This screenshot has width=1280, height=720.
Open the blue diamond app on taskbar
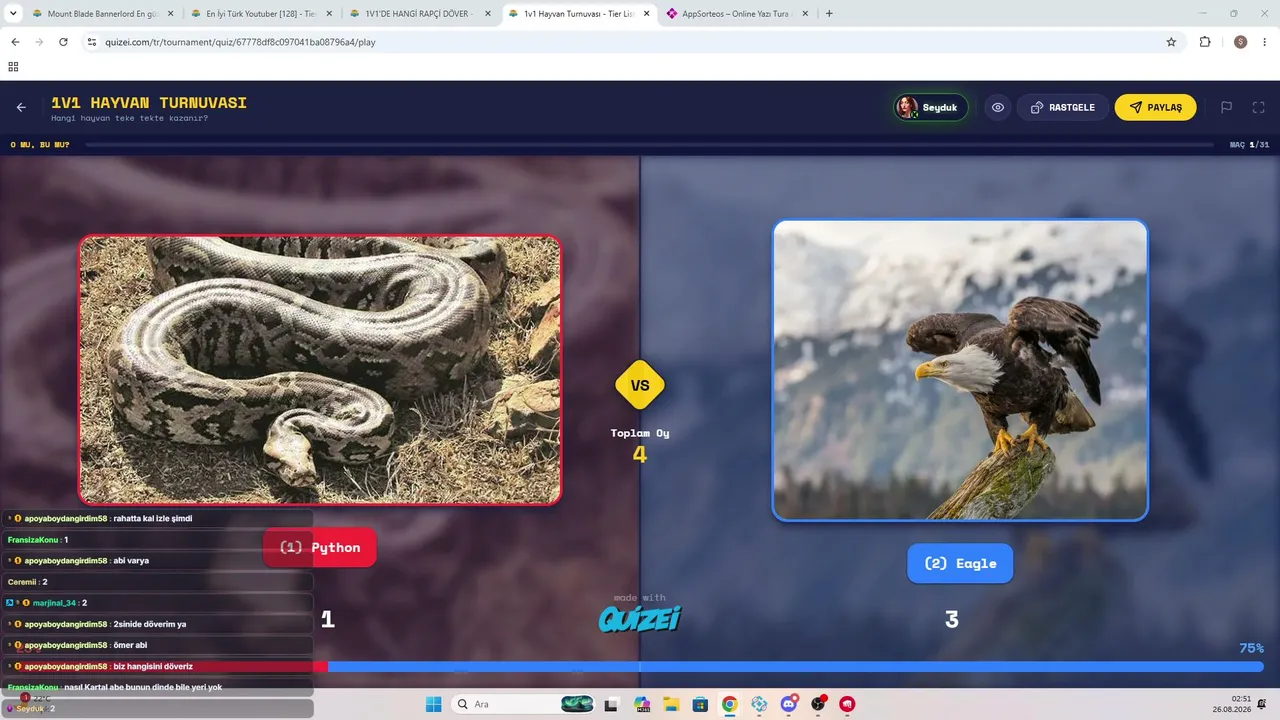(760, 704)
